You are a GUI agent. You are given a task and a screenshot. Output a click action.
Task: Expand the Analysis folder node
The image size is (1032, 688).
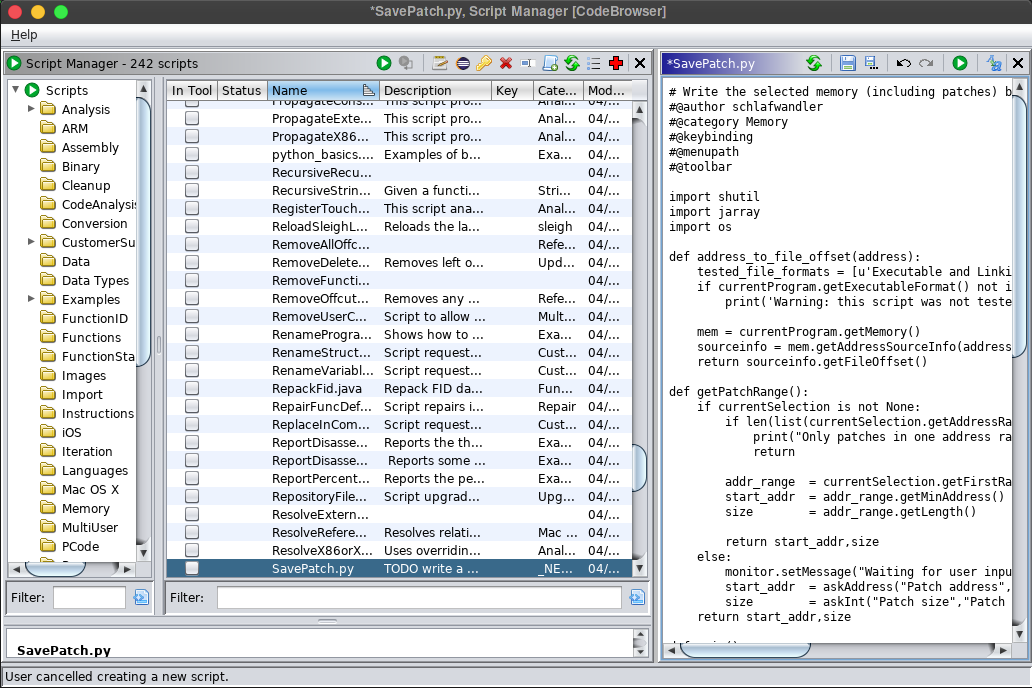[x=30, y=109]
